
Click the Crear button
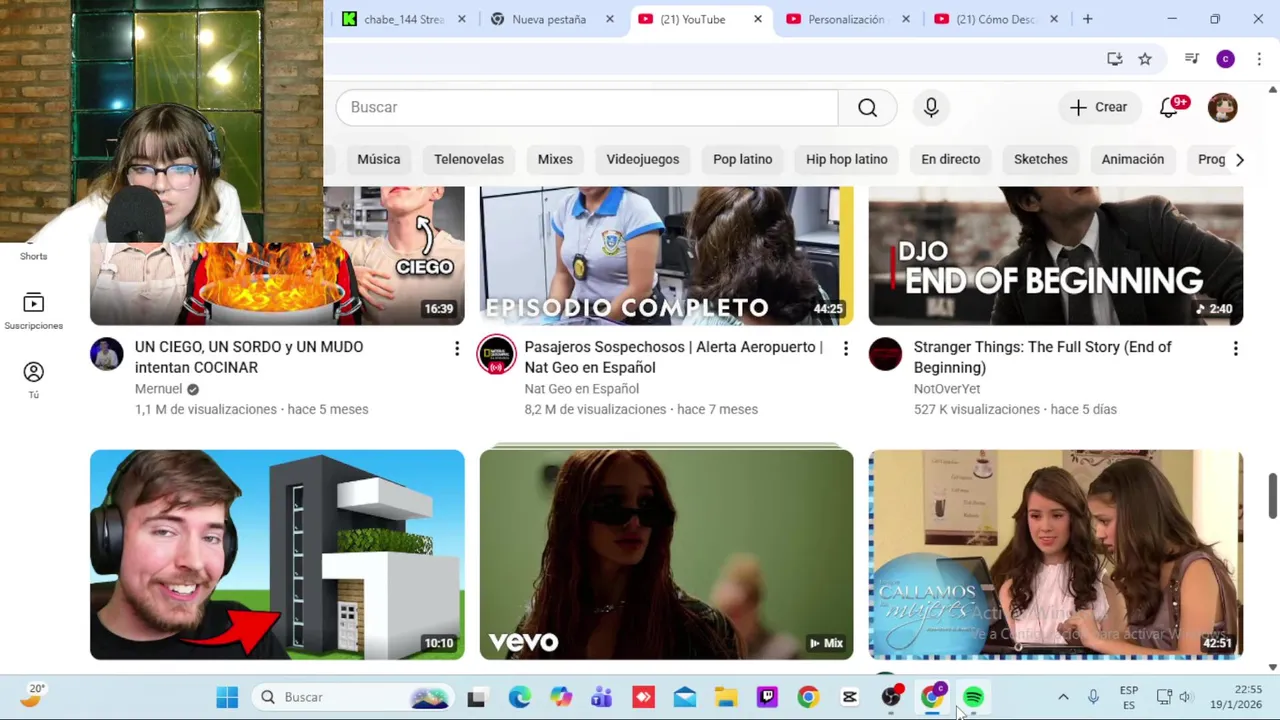(1098, 107)
